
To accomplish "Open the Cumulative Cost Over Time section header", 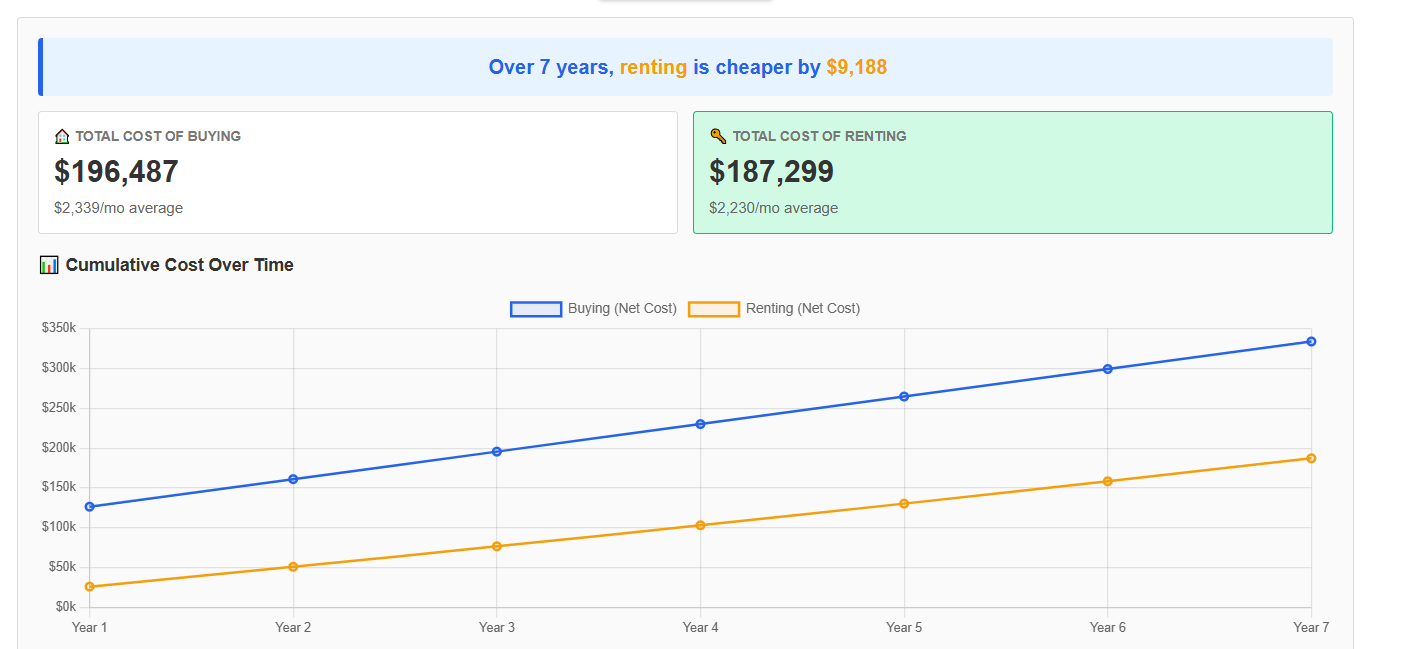I will 178,264.
